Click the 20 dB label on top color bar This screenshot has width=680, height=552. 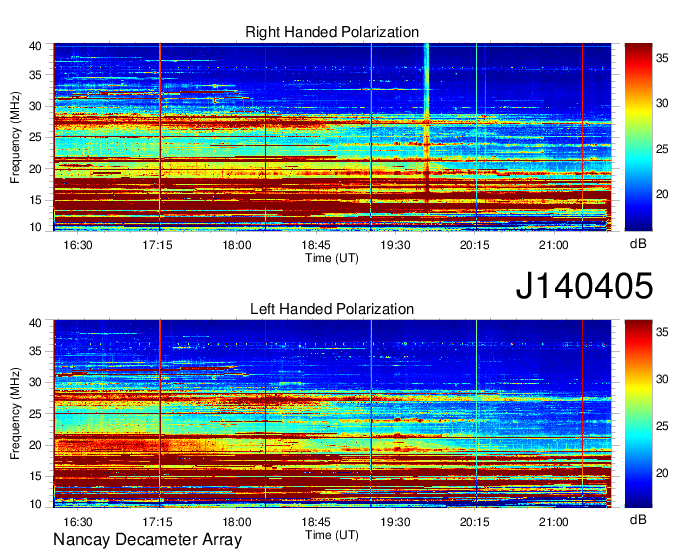662,194
